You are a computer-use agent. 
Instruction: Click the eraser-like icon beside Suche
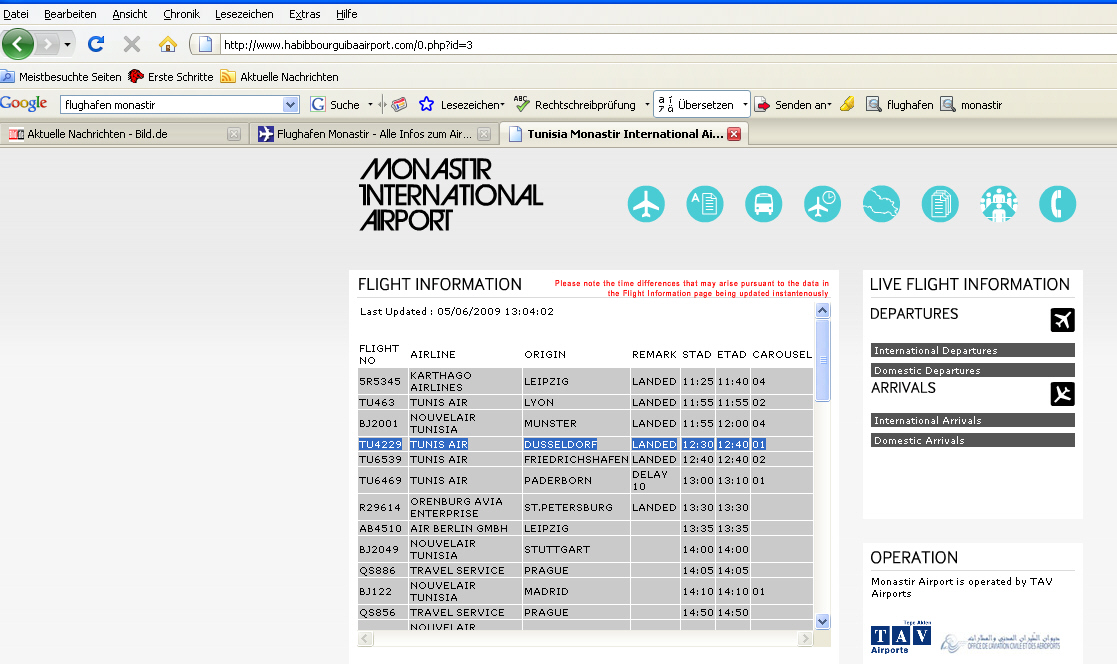(400, 105)
